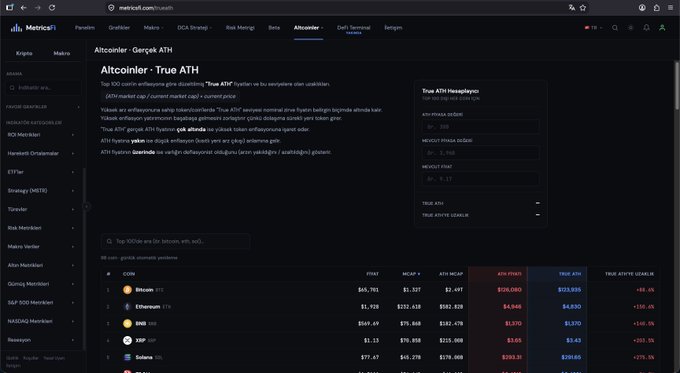Click the Mevcut Fiyat input field
680x373 pixels.
pyautogui.click(x=481, y=179)
